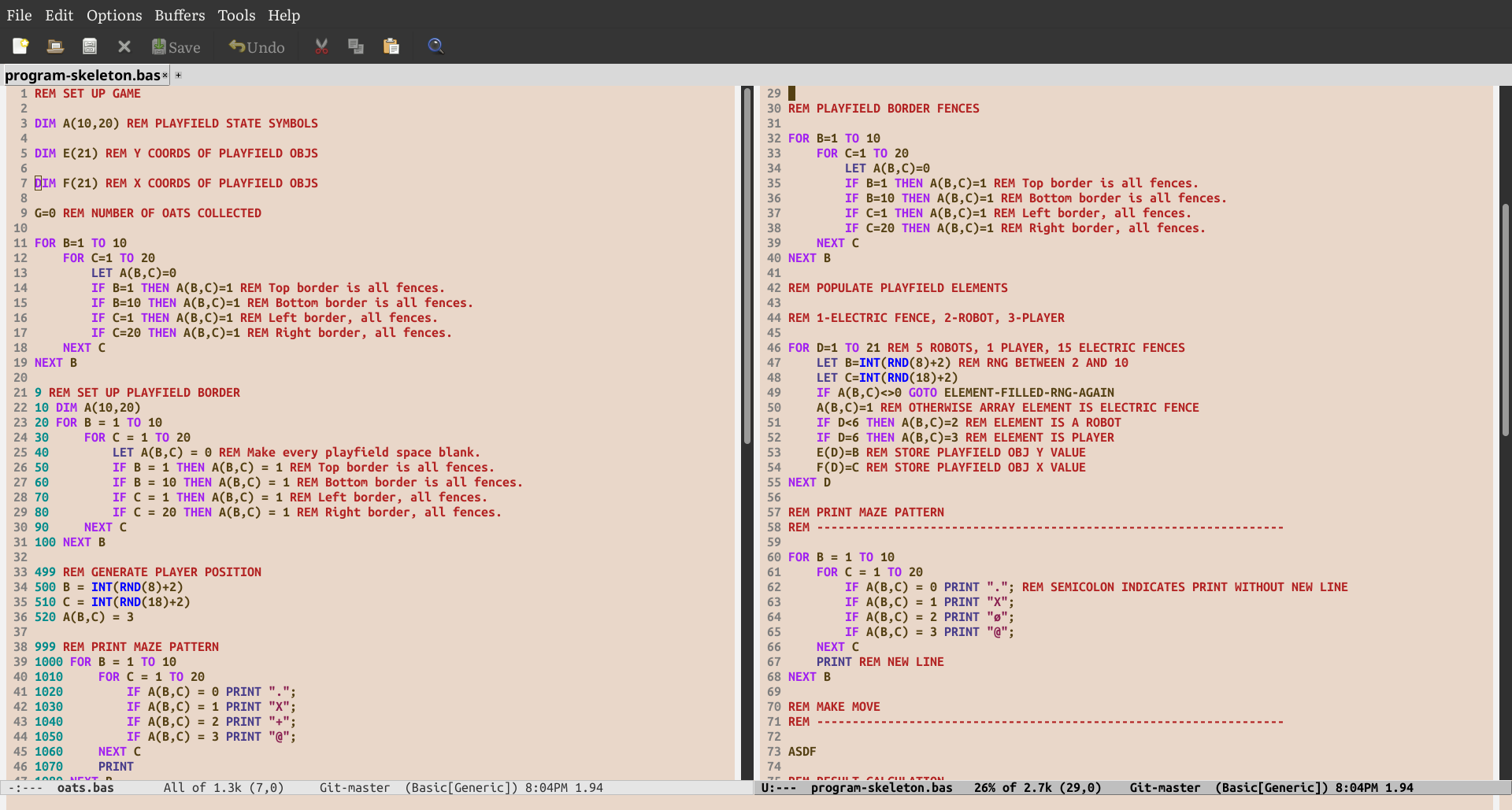
Task: Open the File menu
Action: (x=19, y=15)
